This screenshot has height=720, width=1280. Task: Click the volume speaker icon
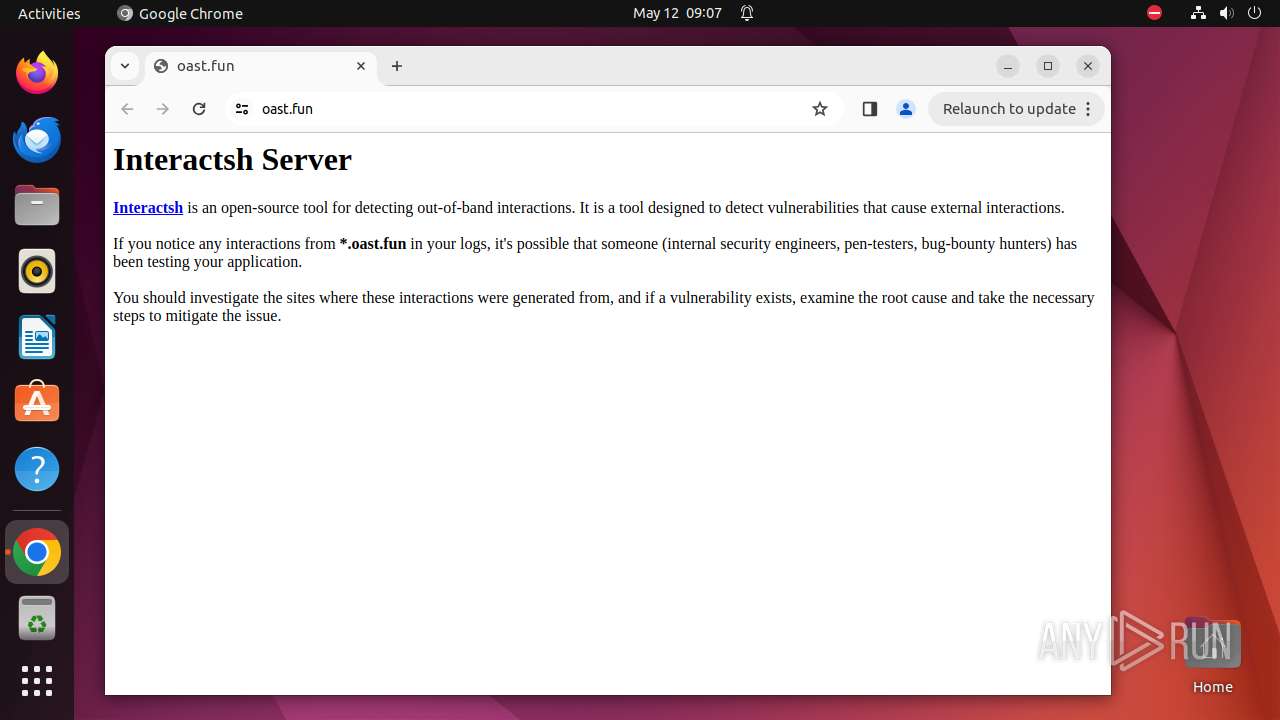tap(1227, 13)
